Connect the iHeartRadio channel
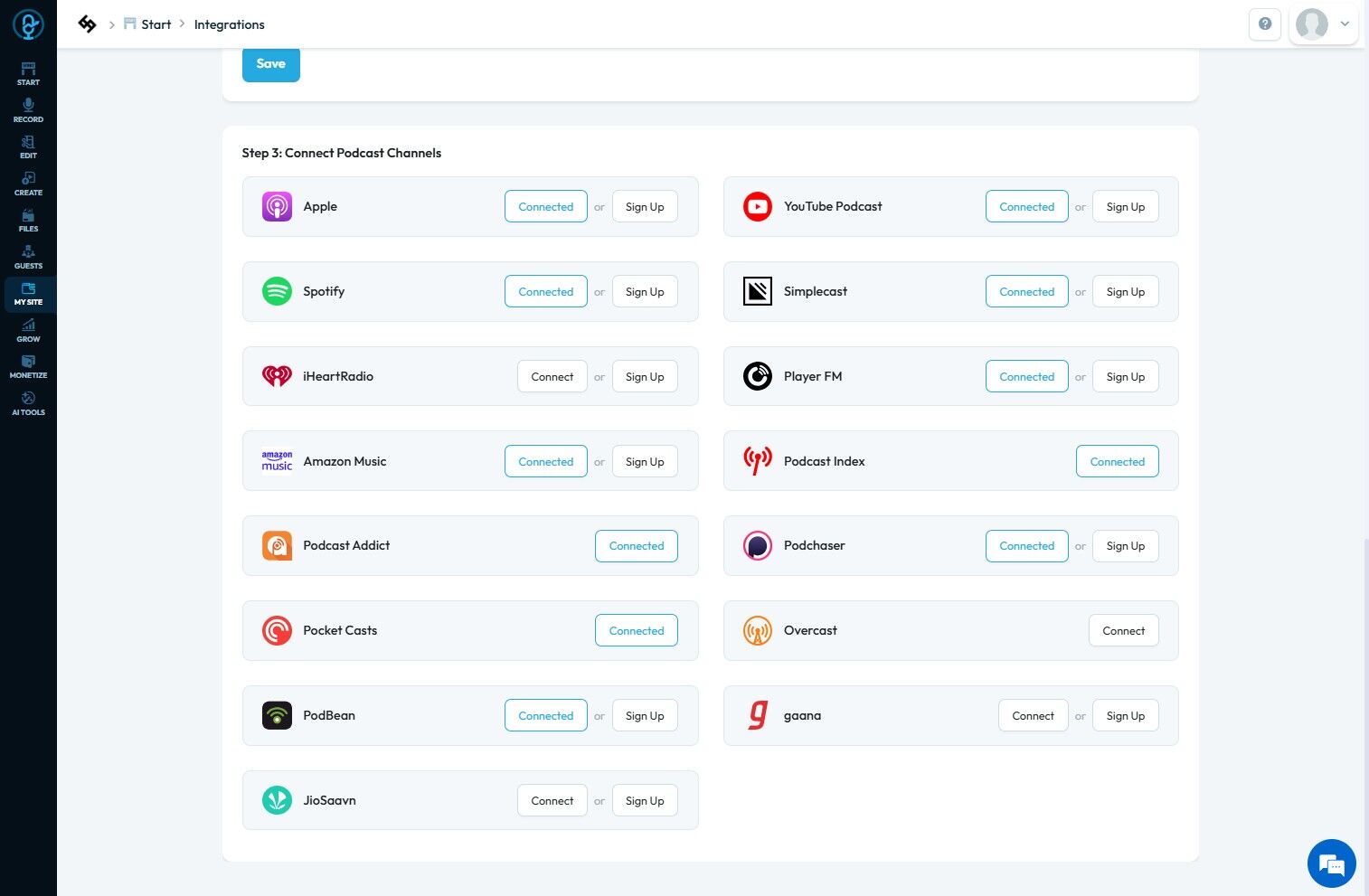Viewport: 1369px width, 896px height. 552,377
